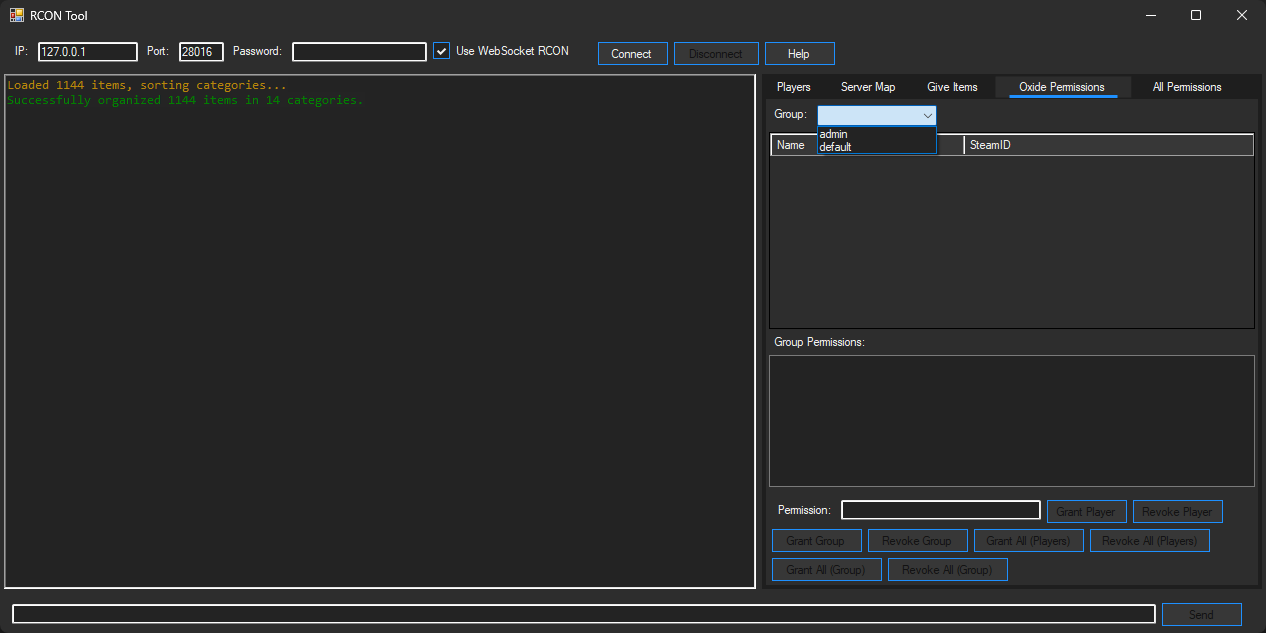Toggle the Use WebSocket RCON checkbox
Image resolution: width=1266 pixels, height=633 pixels.
pos(441,50)
